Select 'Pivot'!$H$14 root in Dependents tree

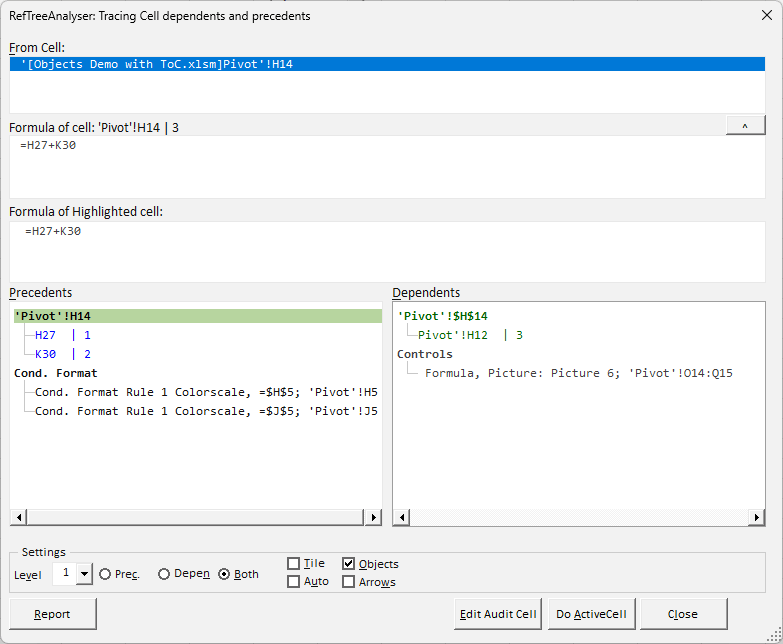(442, 316)
